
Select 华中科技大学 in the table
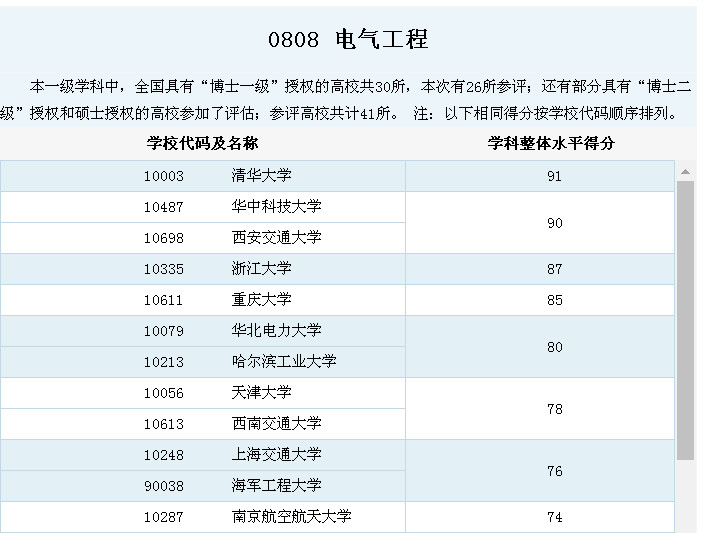(x=277, y=206)
